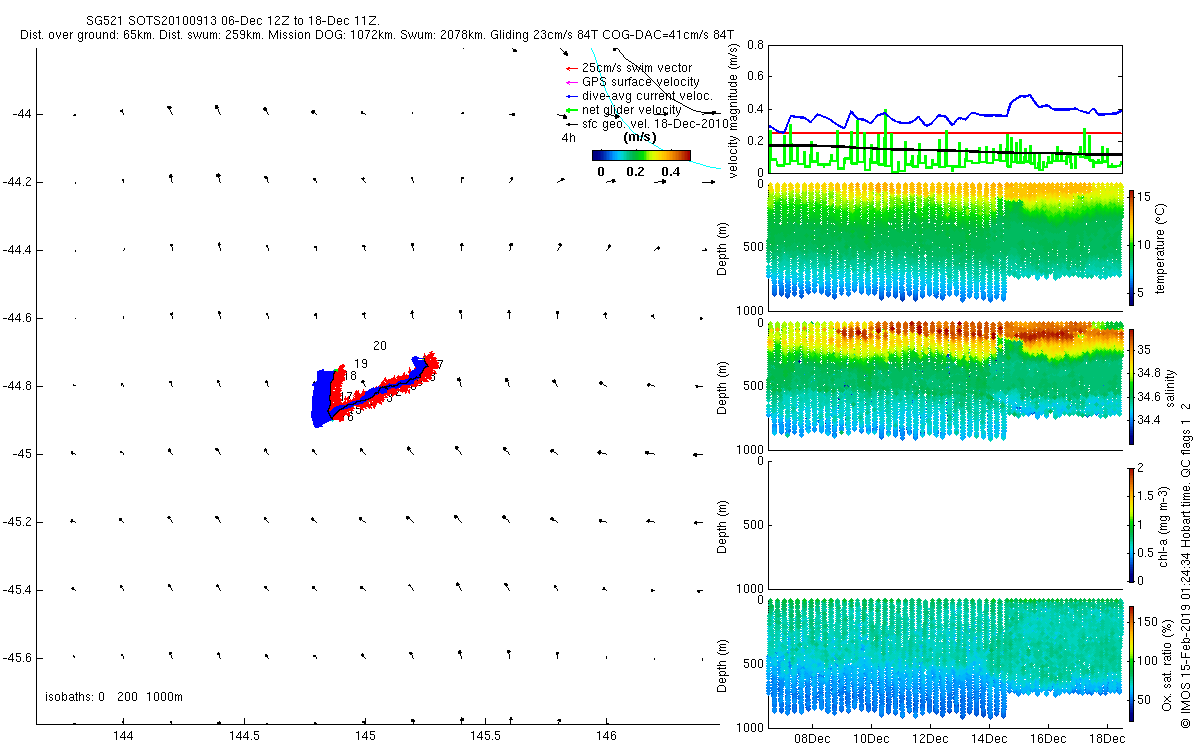Click the chl-a (mg m-3) colorbar
This screenshot has width=1200, height=750.
coord(1131,523)
